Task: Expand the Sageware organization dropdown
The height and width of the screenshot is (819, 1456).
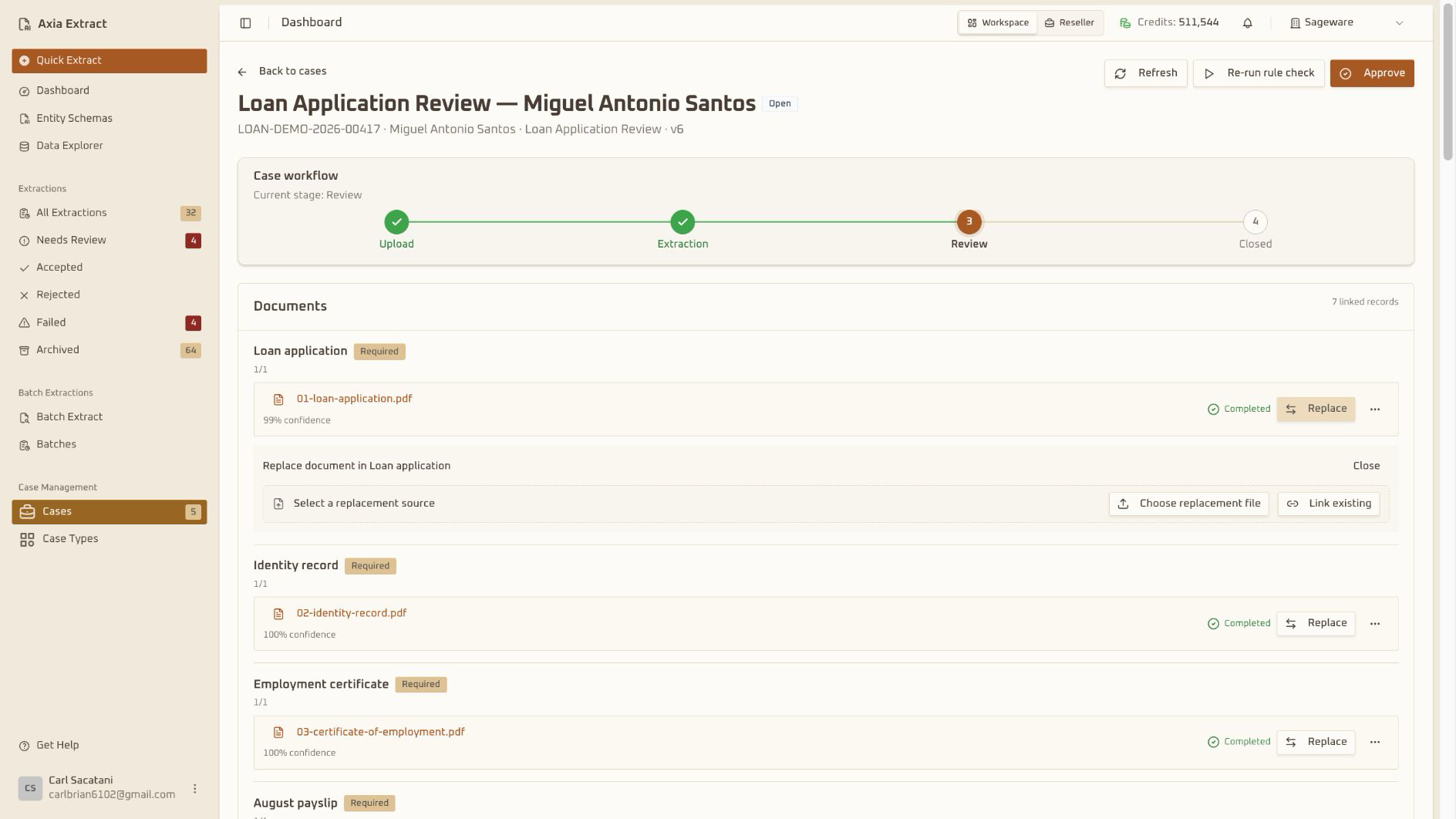Action: tap(1347, 23)
